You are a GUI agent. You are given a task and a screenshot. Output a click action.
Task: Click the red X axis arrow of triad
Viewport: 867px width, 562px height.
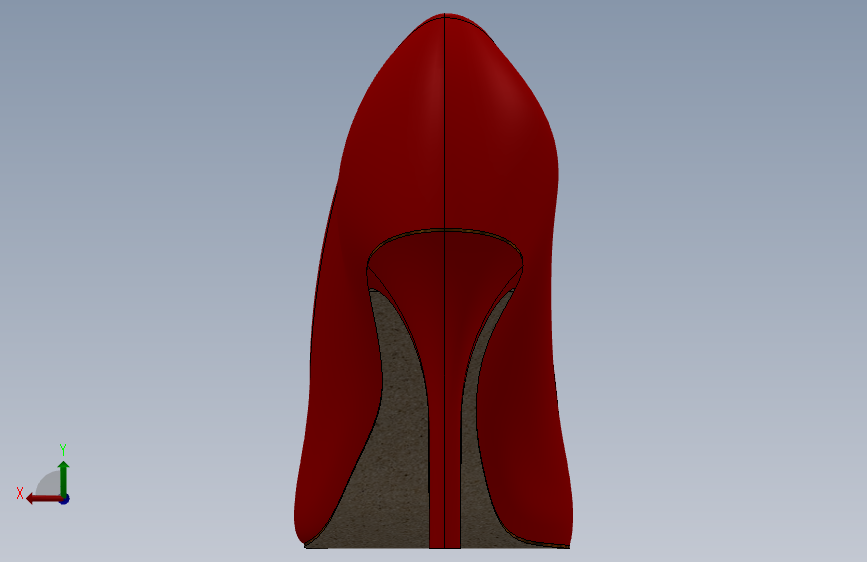point(43,499)
